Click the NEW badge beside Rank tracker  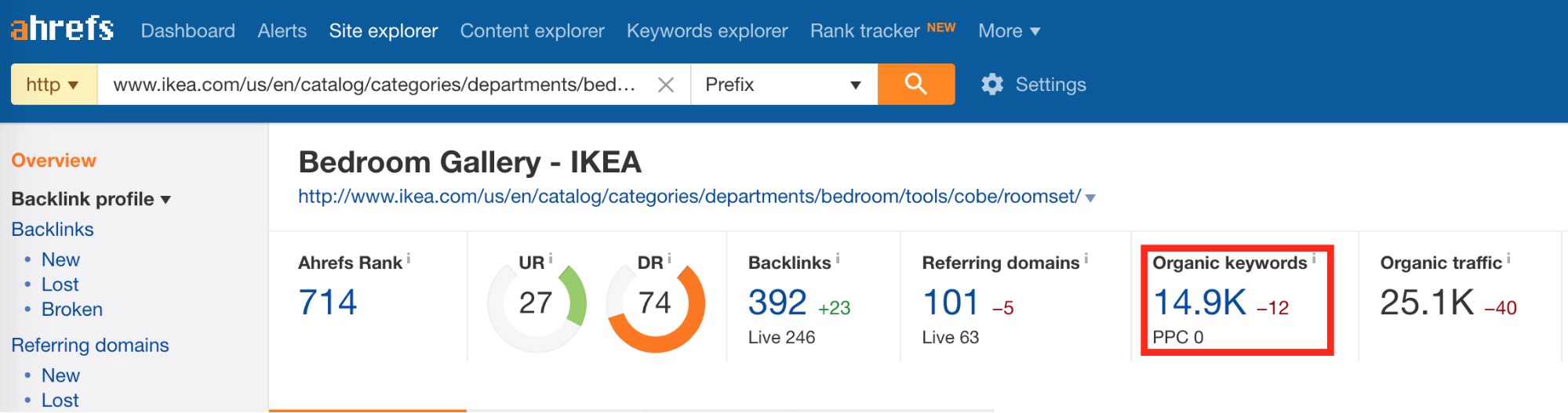coord(941,27)
